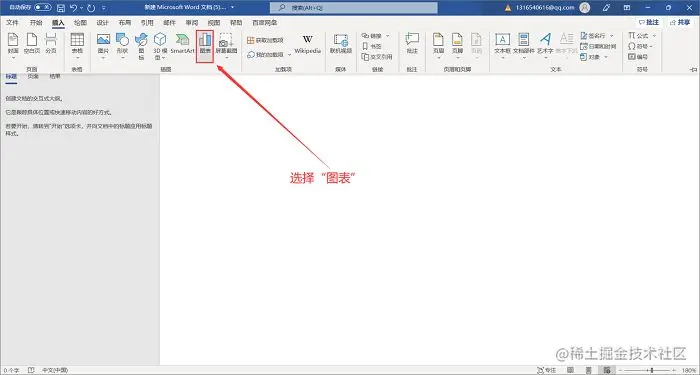Screen dimensions: 700x375
Task: Open the File (文件) tab
Action: pyautogui.click(x=12, y=22)
